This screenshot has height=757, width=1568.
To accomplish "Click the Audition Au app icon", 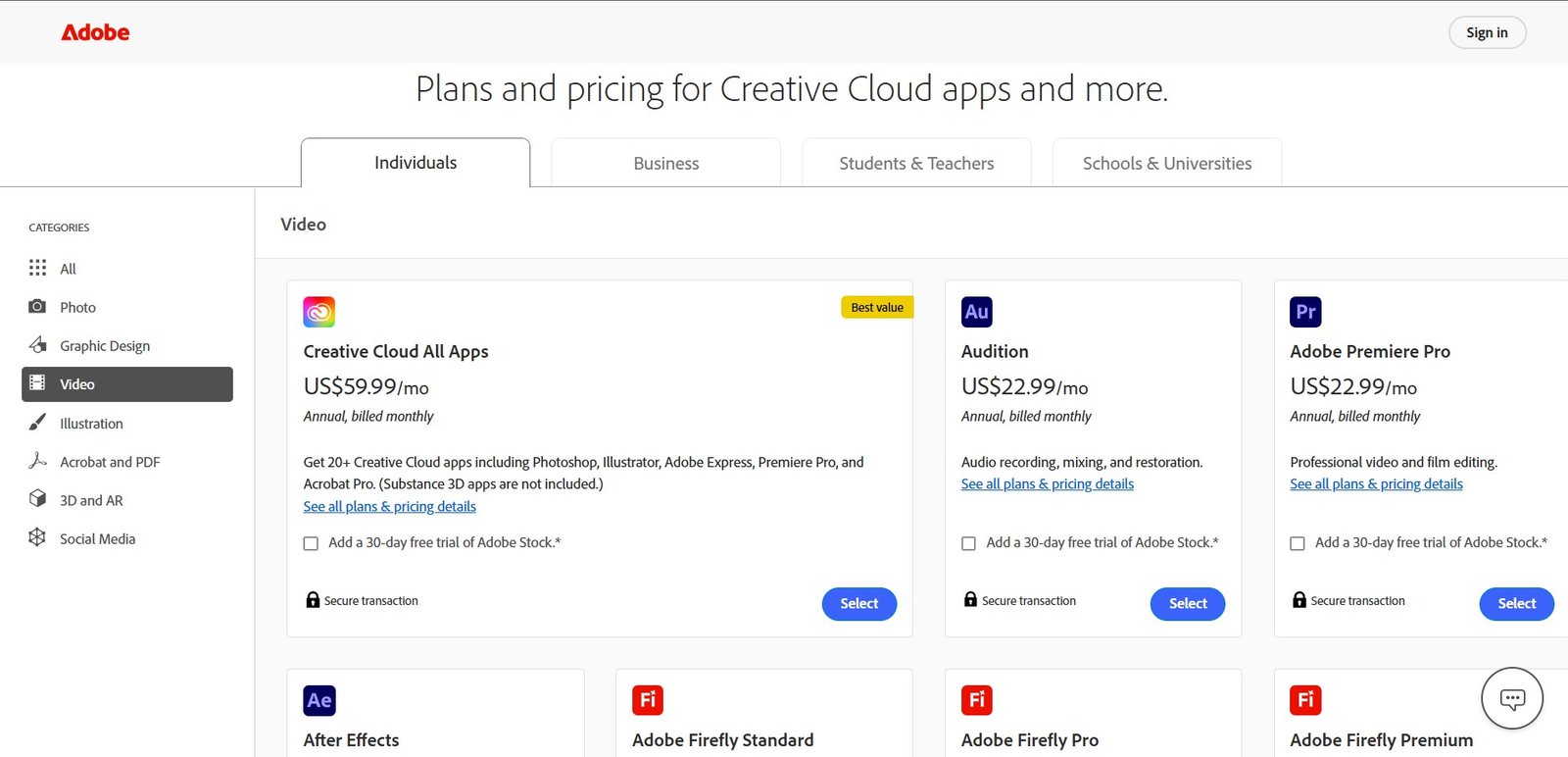I will [977, 312].
